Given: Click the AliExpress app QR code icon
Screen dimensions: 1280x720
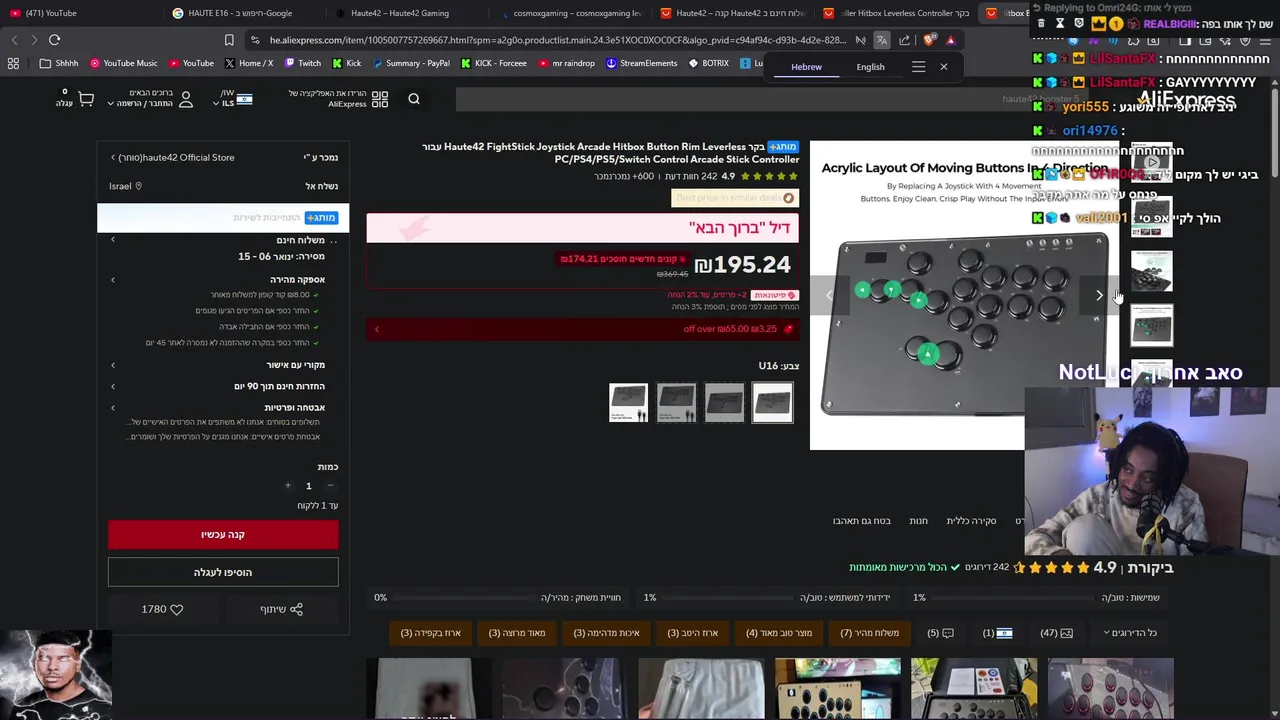Looking at the screenshot, I should click(x=380, y=99).
